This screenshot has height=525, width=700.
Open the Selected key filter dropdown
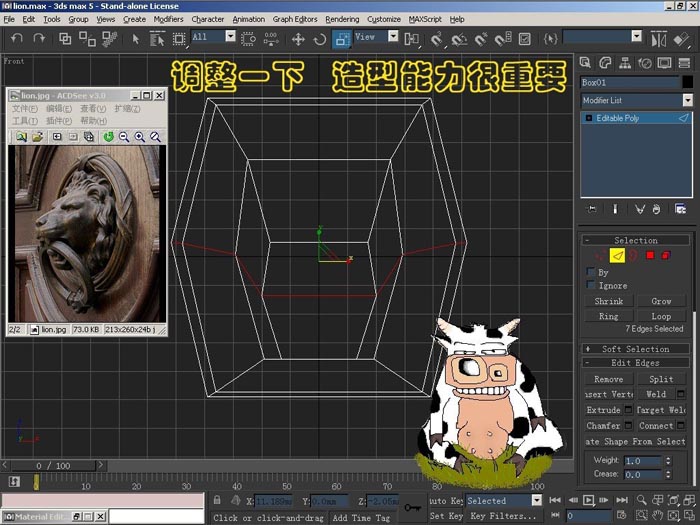(537, 500)
